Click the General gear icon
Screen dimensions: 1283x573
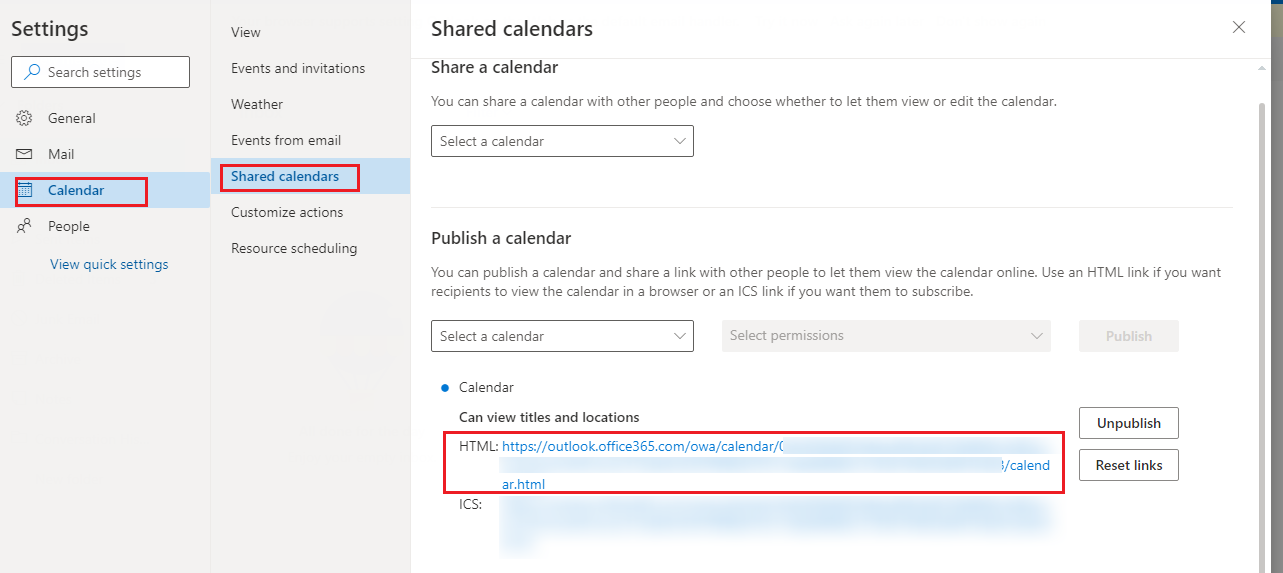[x=25, y=118]
